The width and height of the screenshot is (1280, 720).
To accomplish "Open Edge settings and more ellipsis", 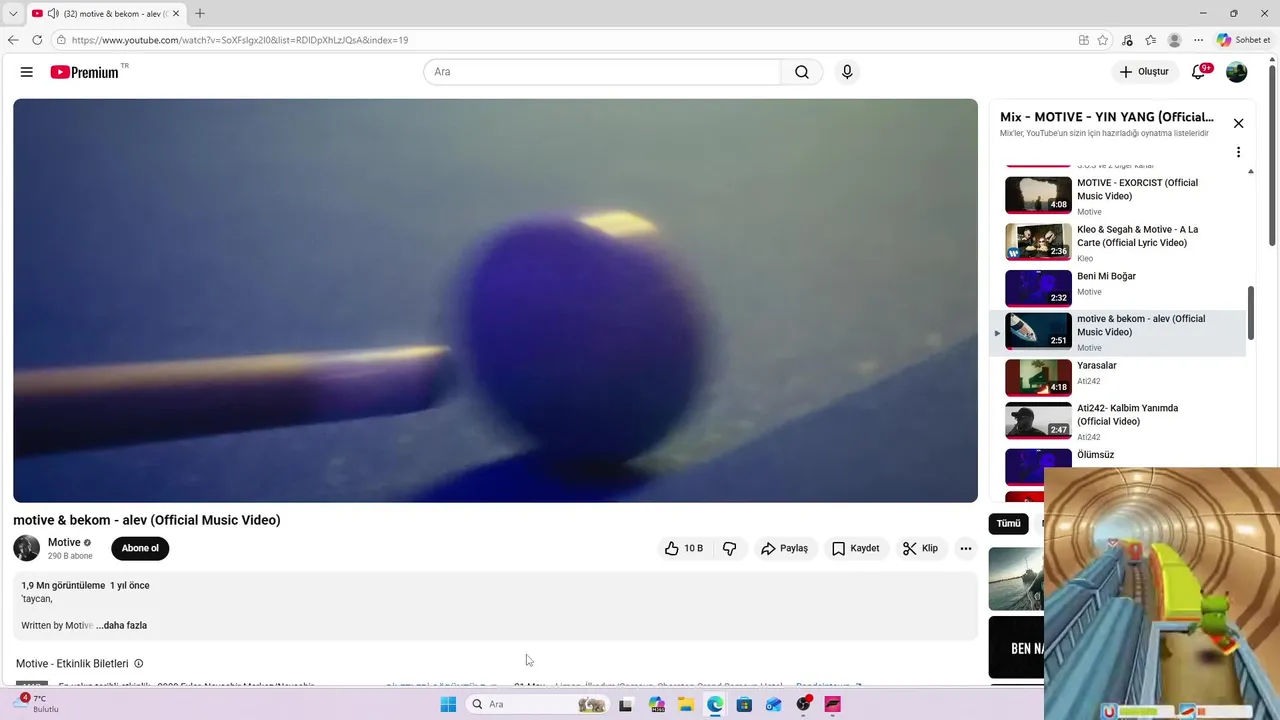I will 1198,40.
